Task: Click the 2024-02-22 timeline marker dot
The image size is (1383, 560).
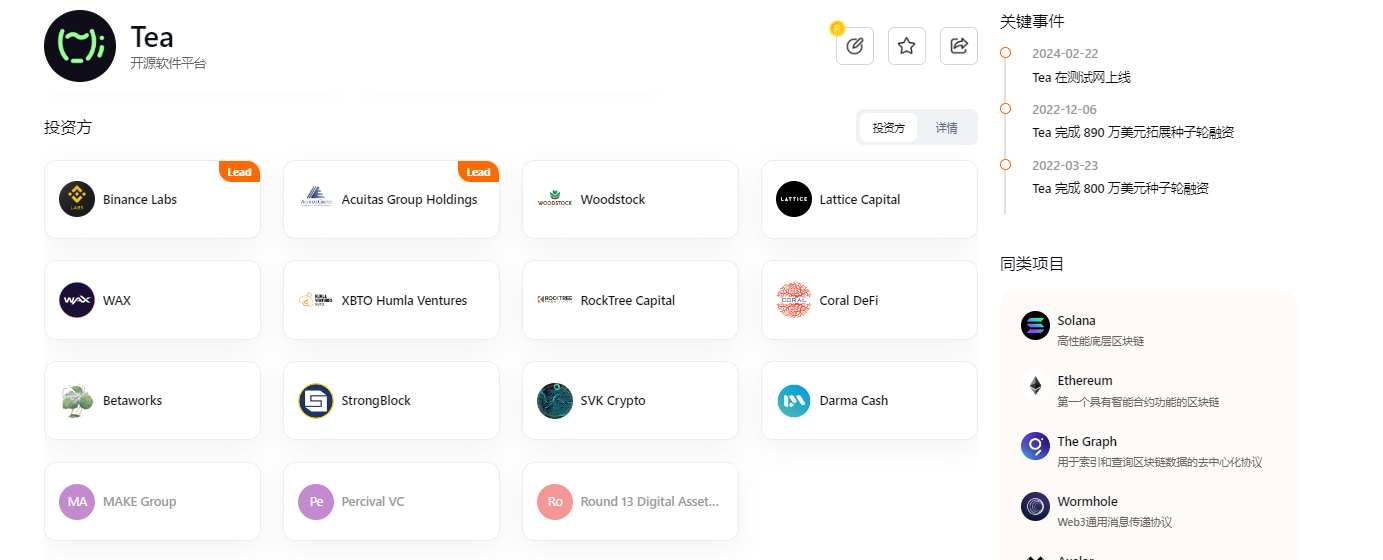Action: pos(1005,53)
